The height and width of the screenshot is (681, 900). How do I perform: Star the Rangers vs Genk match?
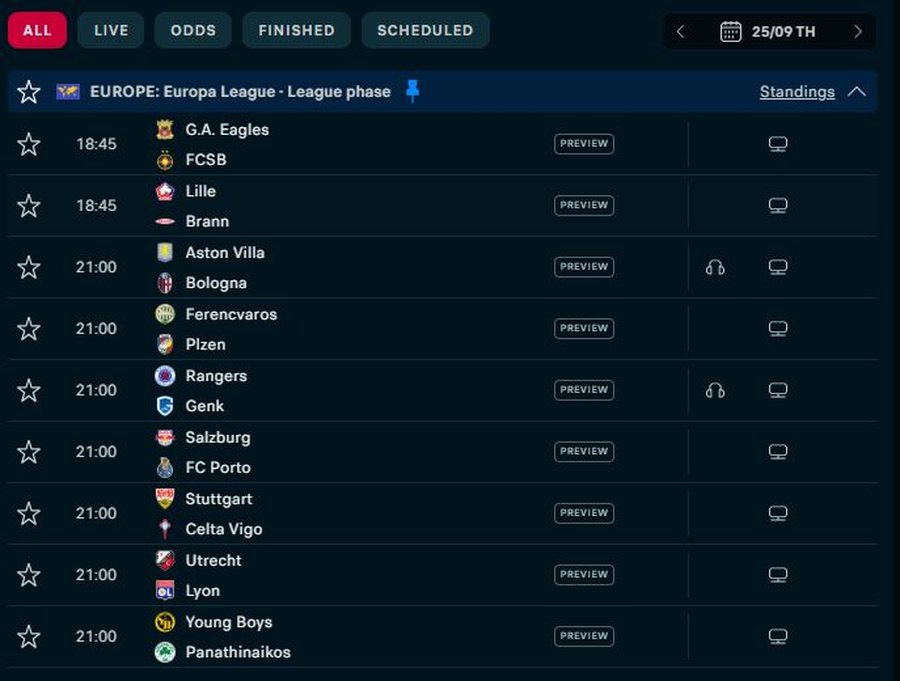(29, 390)
